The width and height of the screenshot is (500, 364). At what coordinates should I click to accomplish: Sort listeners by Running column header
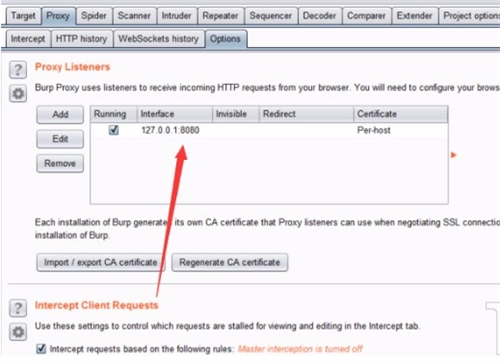coord(113,114)
